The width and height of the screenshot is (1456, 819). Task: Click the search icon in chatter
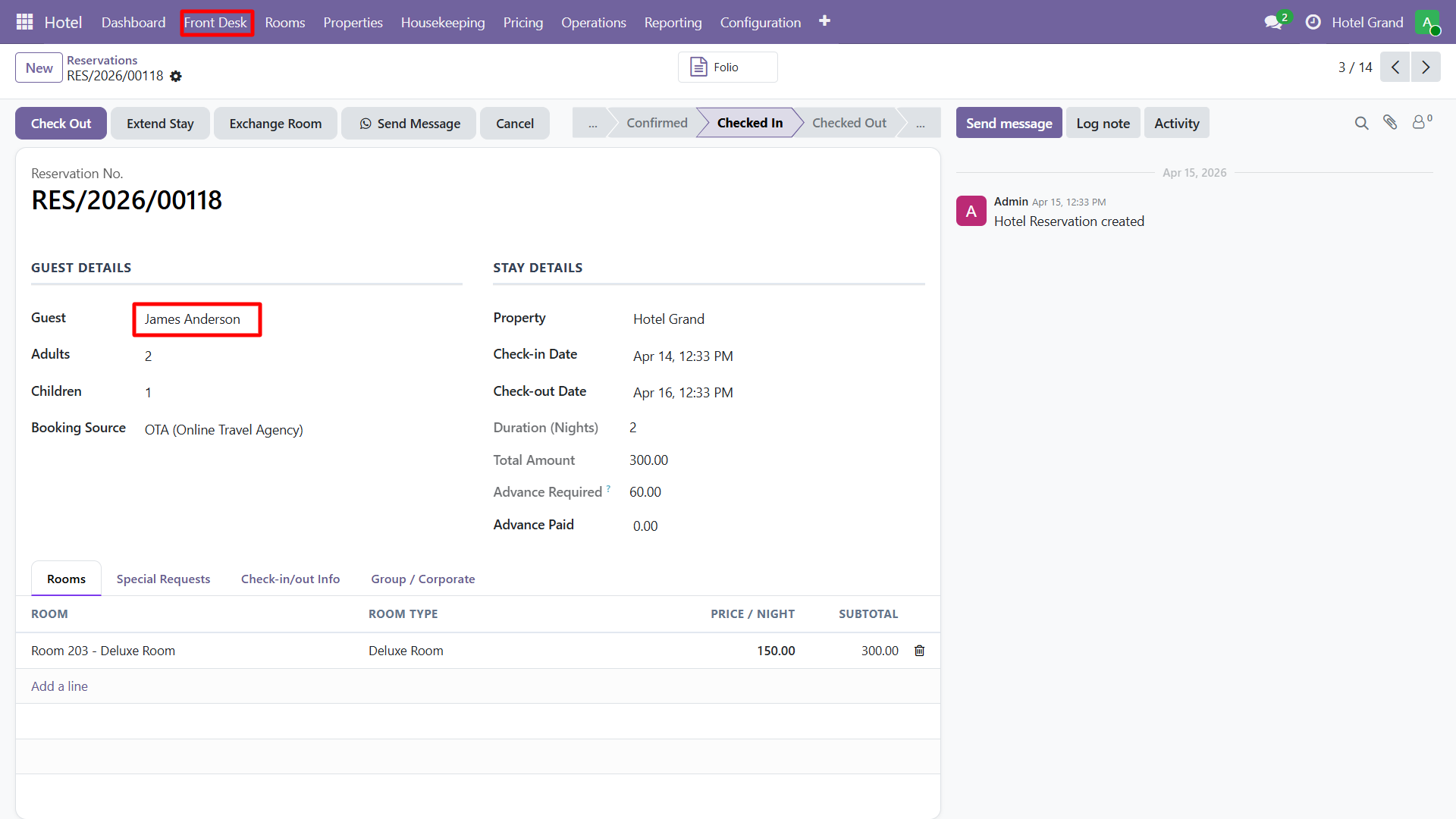(x=1361, y=123)
